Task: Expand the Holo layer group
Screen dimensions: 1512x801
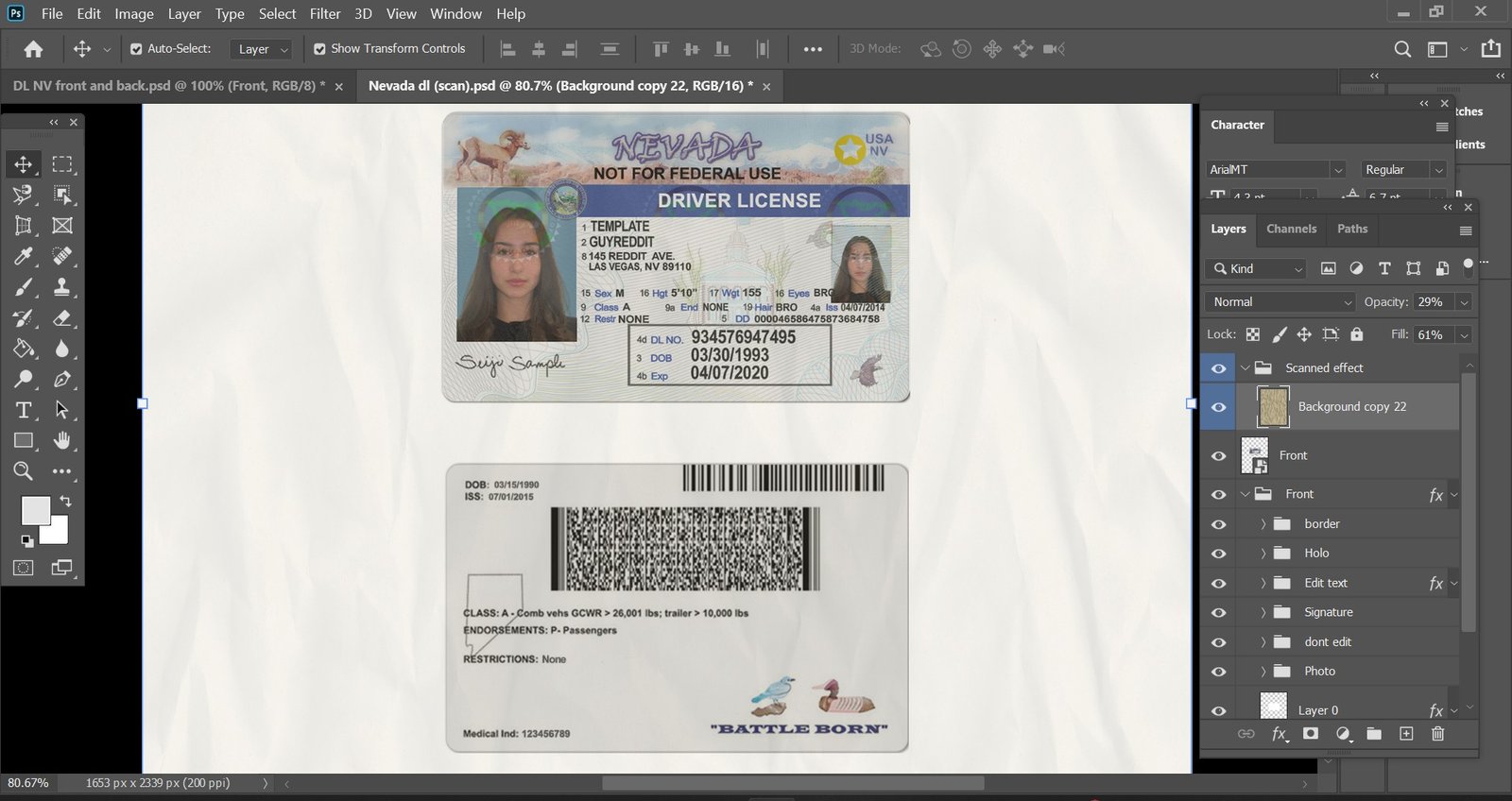Action: click(x=1263, y=554)
